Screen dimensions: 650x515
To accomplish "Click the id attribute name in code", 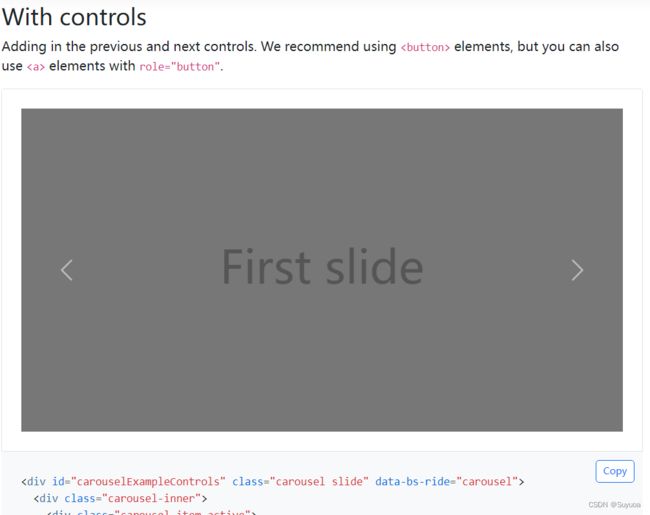I will tap(58, 481).
